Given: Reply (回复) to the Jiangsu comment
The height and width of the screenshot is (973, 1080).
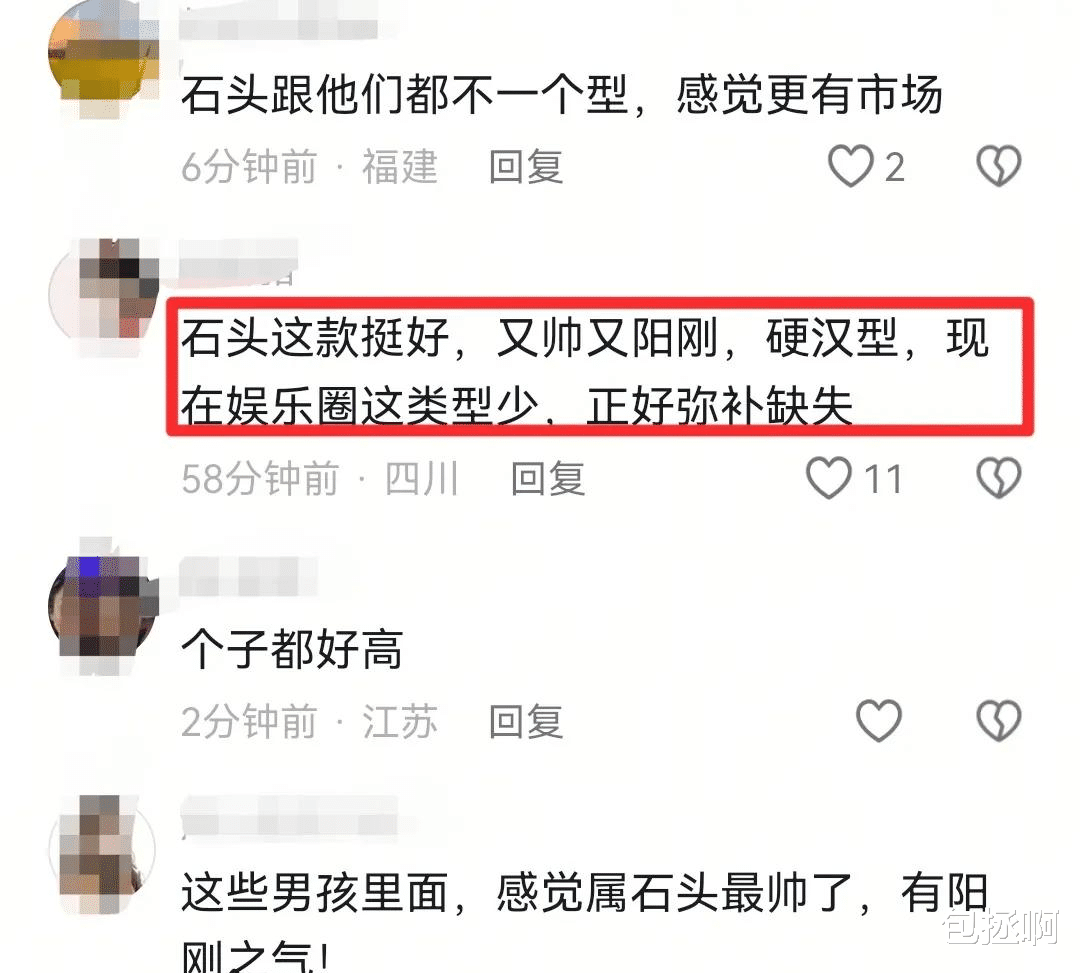Looking at the screenshot, I should pyautogui.click(x=526, y=721).
